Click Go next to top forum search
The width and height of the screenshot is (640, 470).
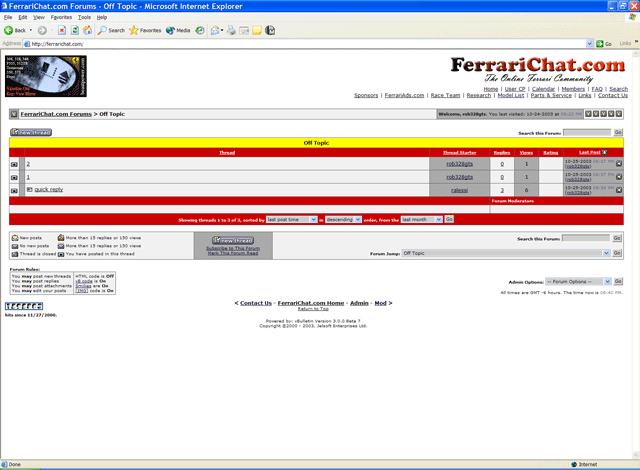[618, 132]
